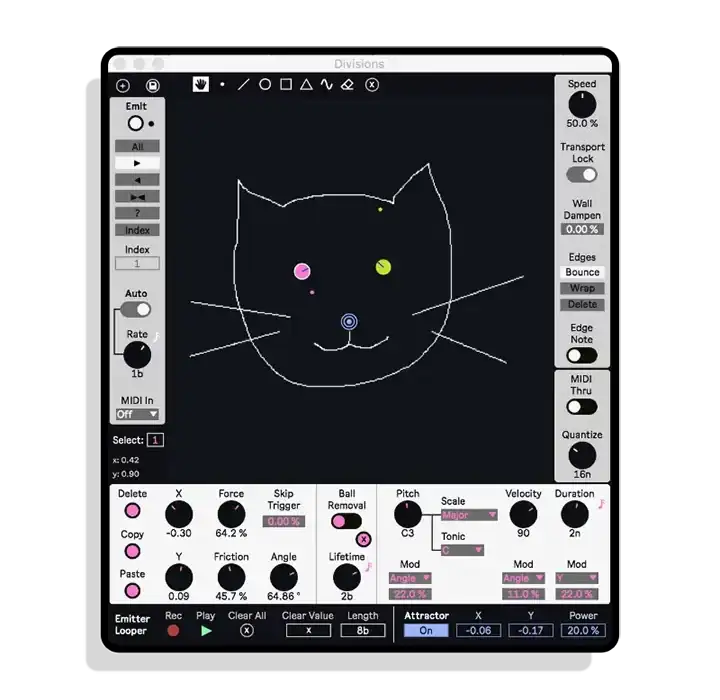Toggle the Attractor On button
The image size is (720, 700).
426,631
